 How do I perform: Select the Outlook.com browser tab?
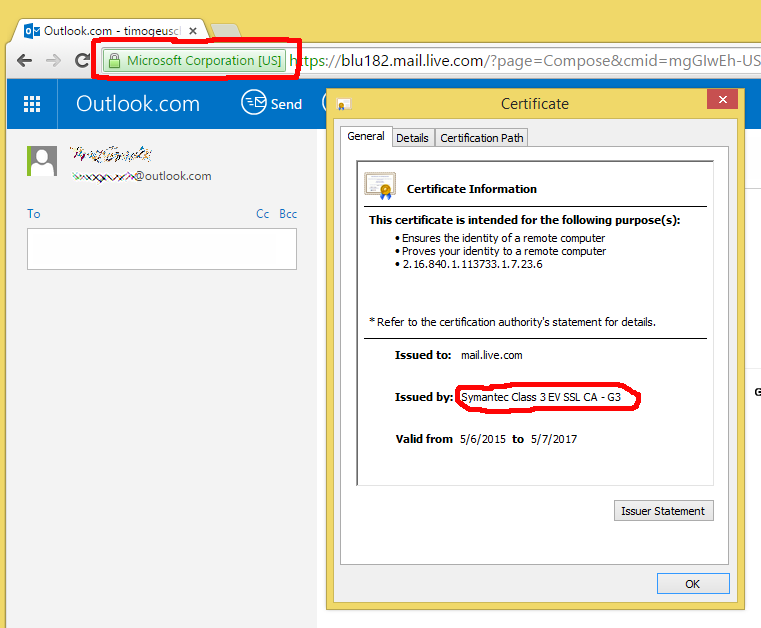(x=112, y=31)
